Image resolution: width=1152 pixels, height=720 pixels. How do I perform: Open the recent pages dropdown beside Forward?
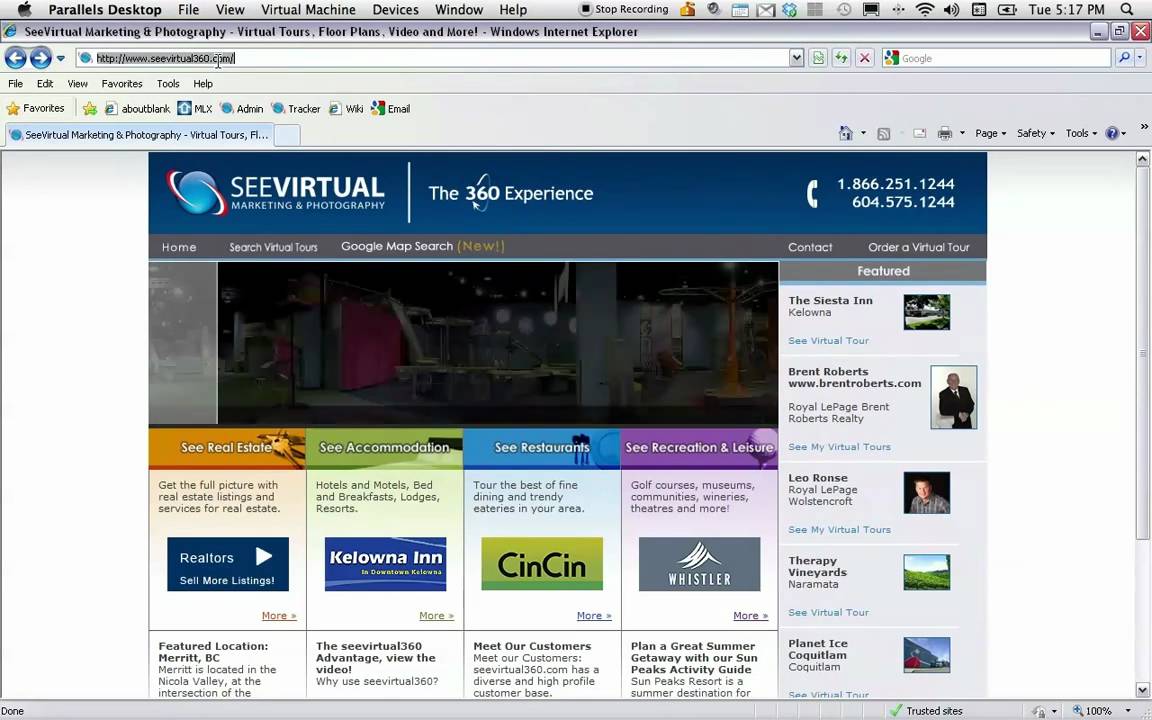pyautogui.click(x=60, y=58)
